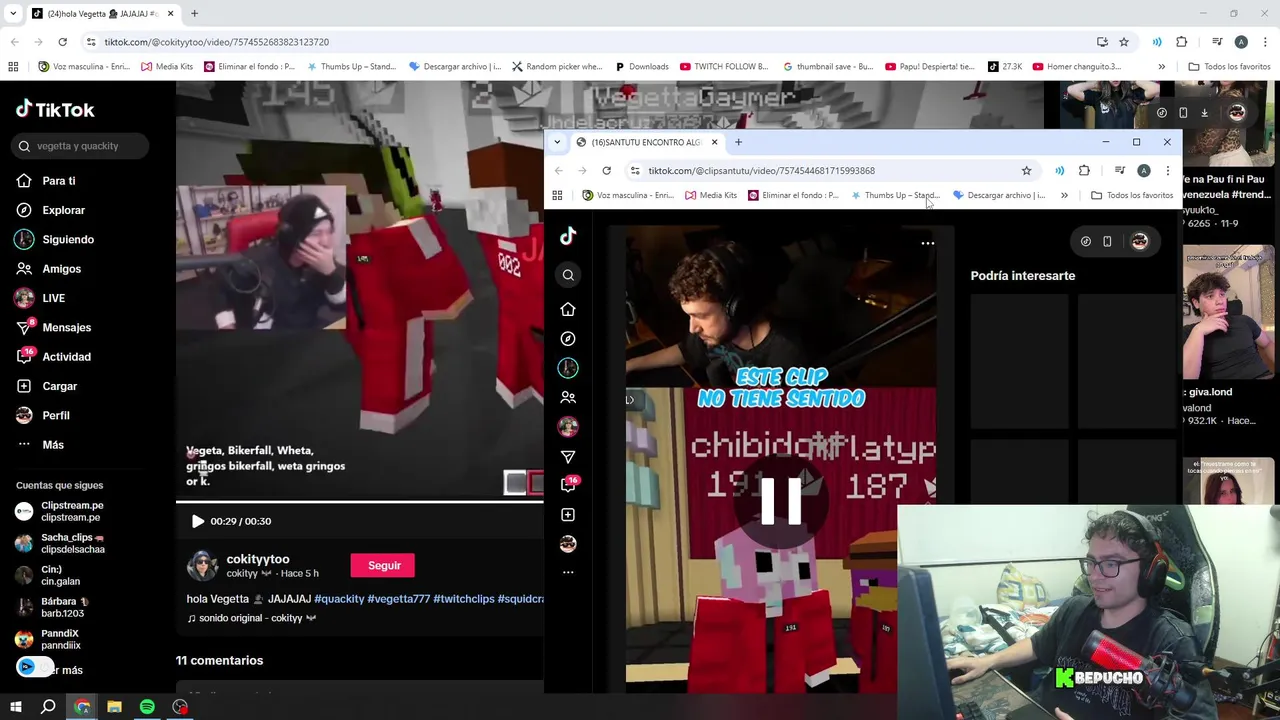Open media control icon in back window
Image resolution: width=1280 pixels, height=720 pixels.
tap(1217, 42)
